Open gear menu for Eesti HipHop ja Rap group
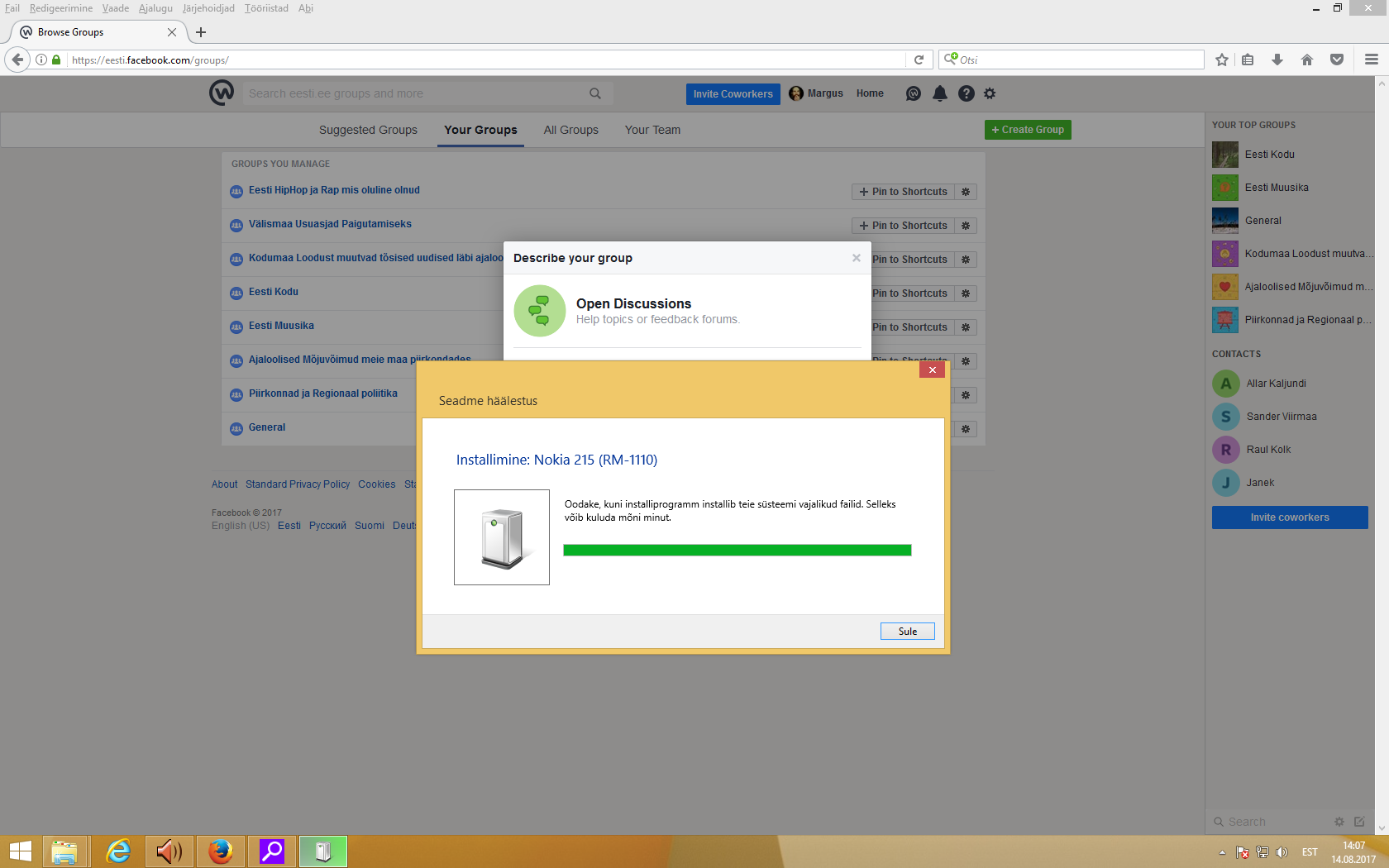Screen dimensions: 1389x868 click(x=966, y=192)
